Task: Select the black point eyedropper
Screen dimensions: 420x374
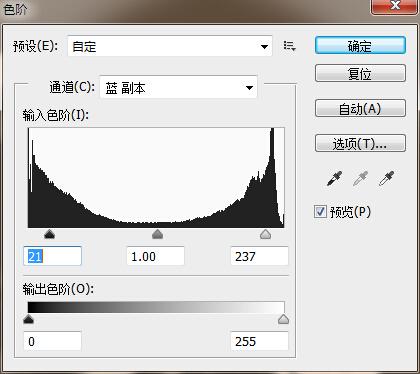Action: point(334,179)
